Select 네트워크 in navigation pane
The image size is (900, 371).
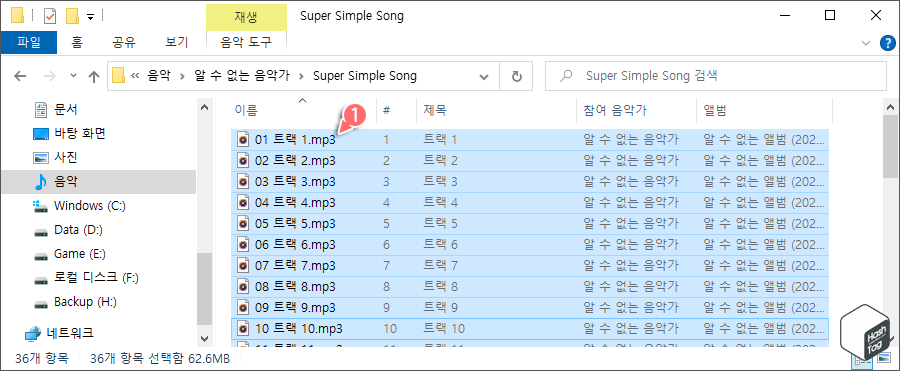(x=70, y=332)
